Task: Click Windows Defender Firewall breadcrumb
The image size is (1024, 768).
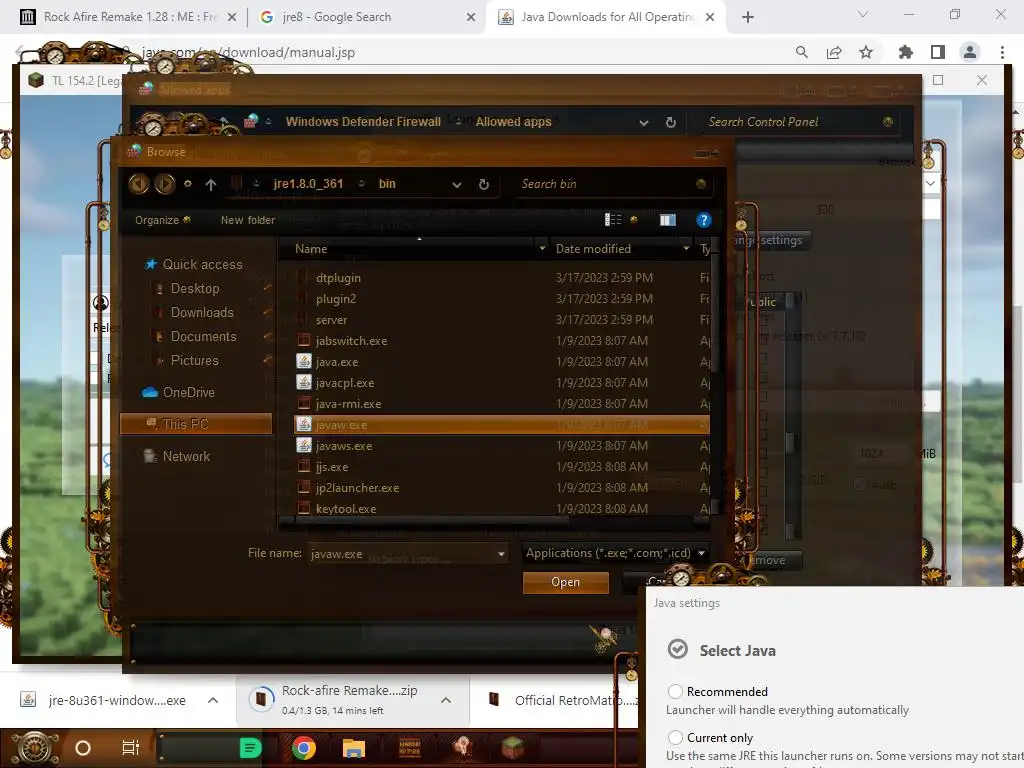Action: tap(363, 121)
